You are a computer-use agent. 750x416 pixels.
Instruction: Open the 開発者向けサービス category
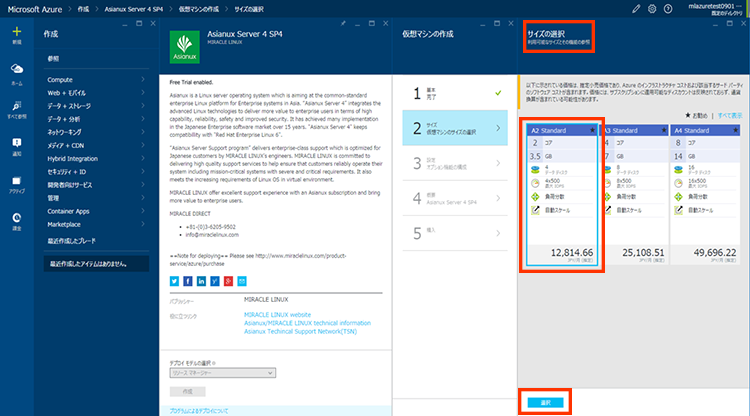point(96,185)
